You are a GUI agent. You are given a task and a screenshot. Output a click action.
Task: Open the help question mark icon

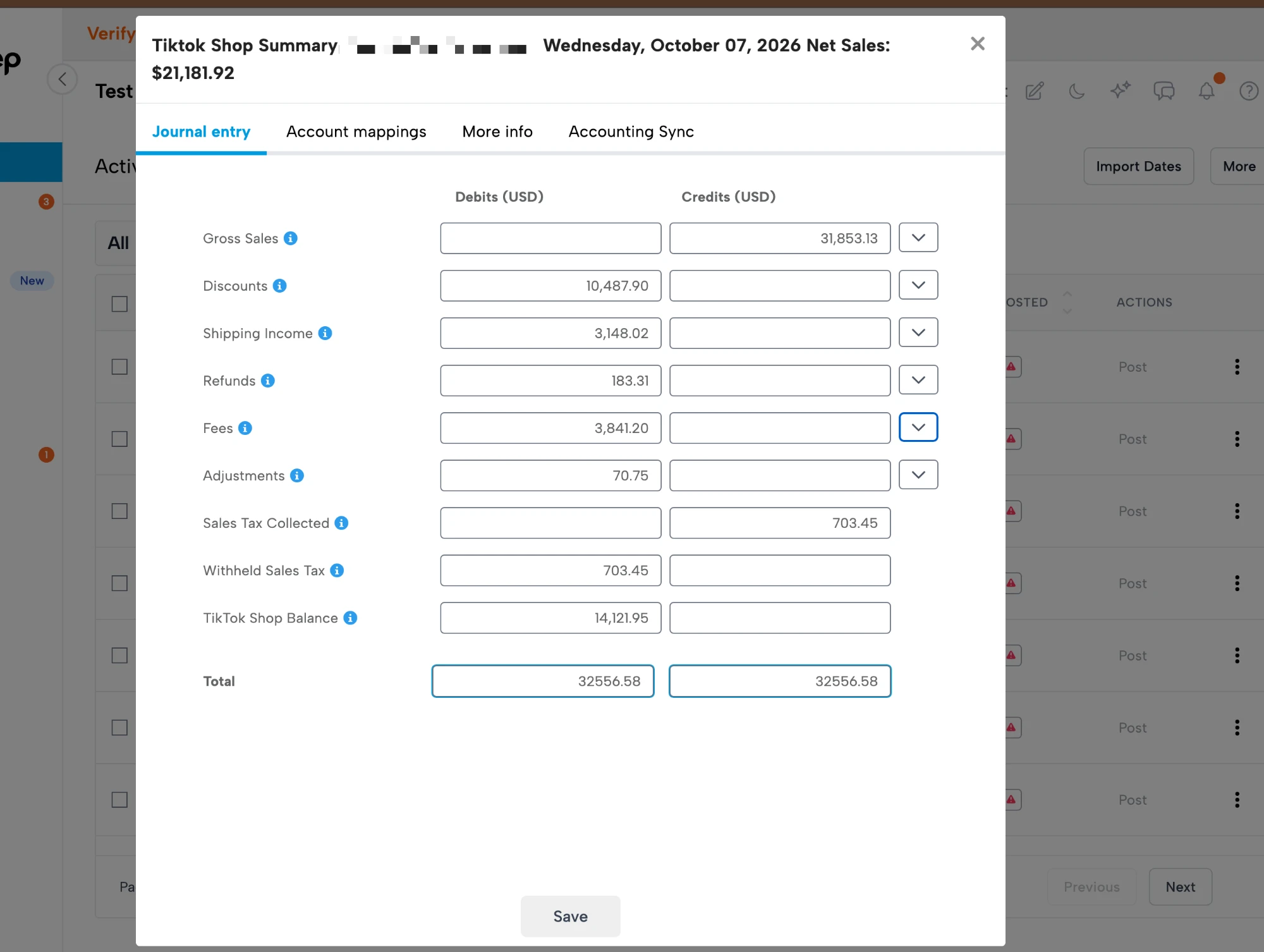point(1249,91)
